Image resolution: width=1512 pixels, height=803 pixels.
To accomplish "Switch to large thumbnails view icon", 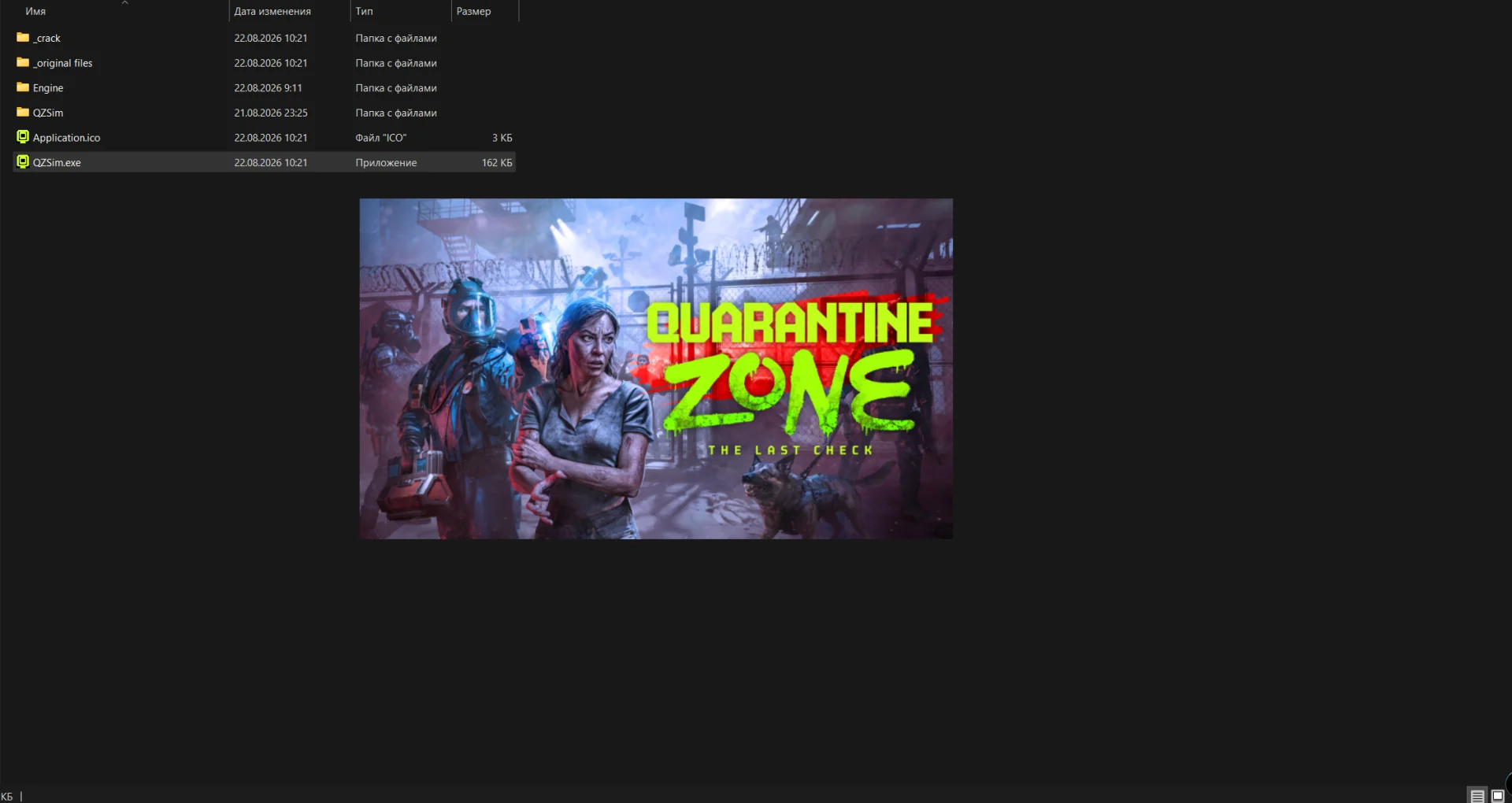I will pyautogui.click(x=1498, y=796).
